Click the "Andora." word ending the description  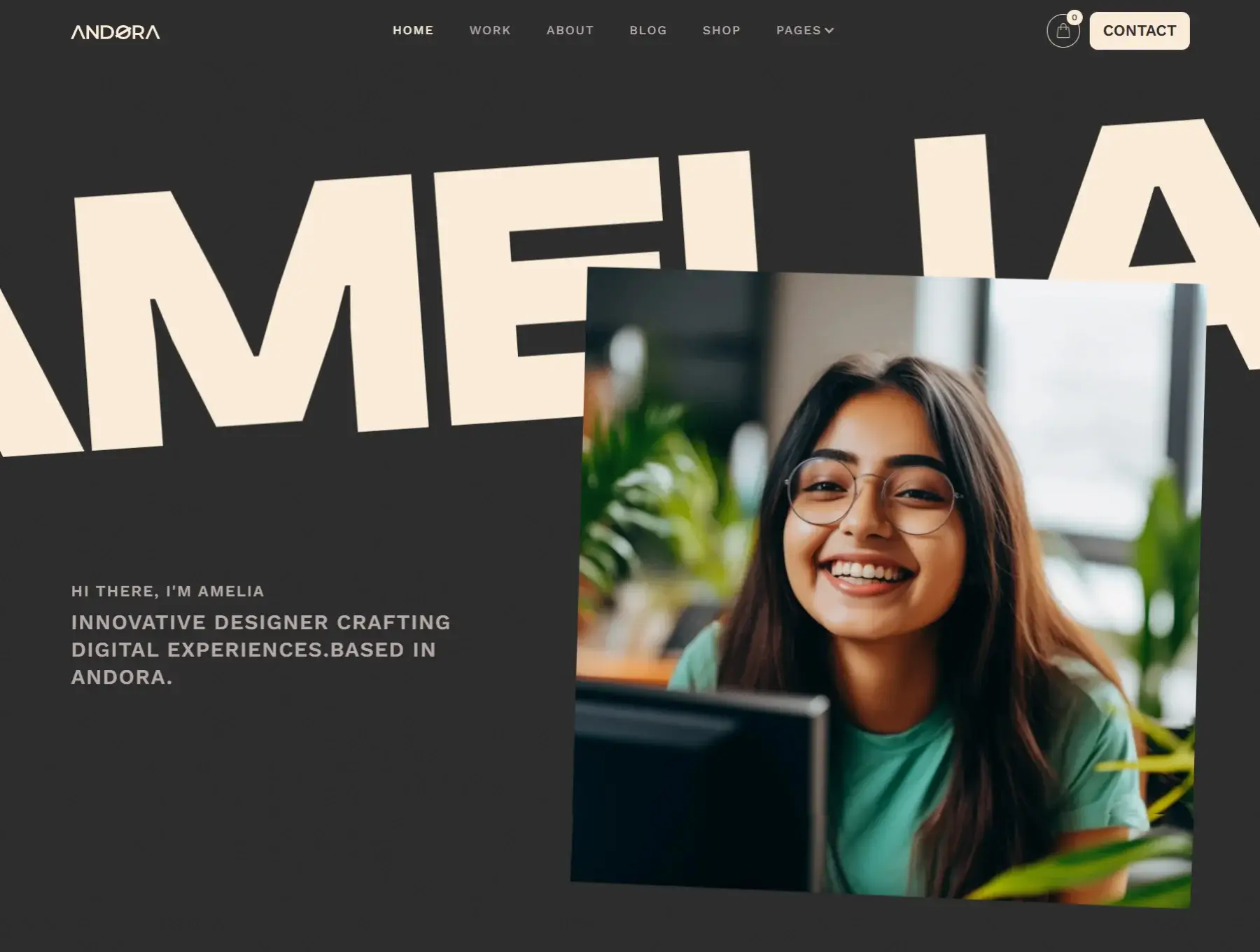(x=122, y=677)
